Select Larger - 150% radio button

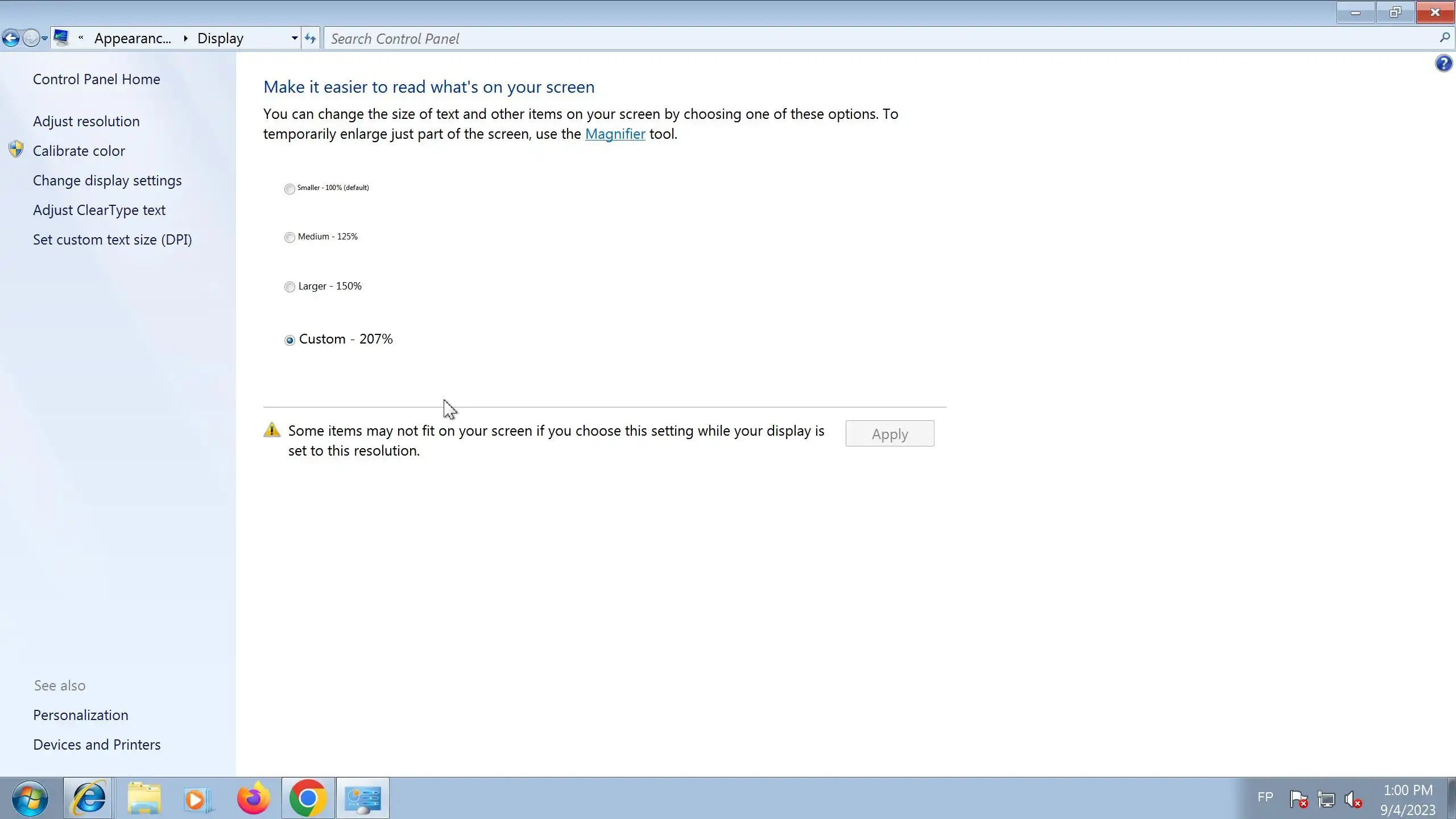tap(289, 287)
